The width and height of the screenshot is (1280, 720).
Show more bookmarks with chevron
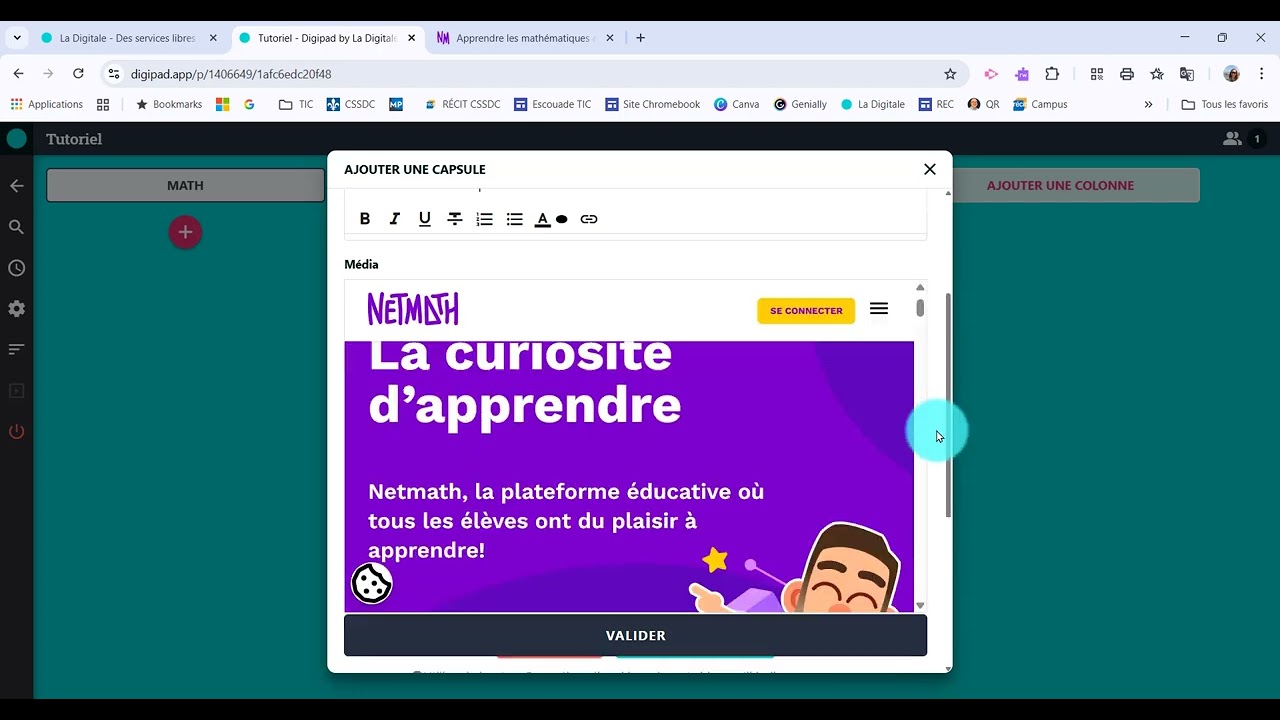(1148, 104)
